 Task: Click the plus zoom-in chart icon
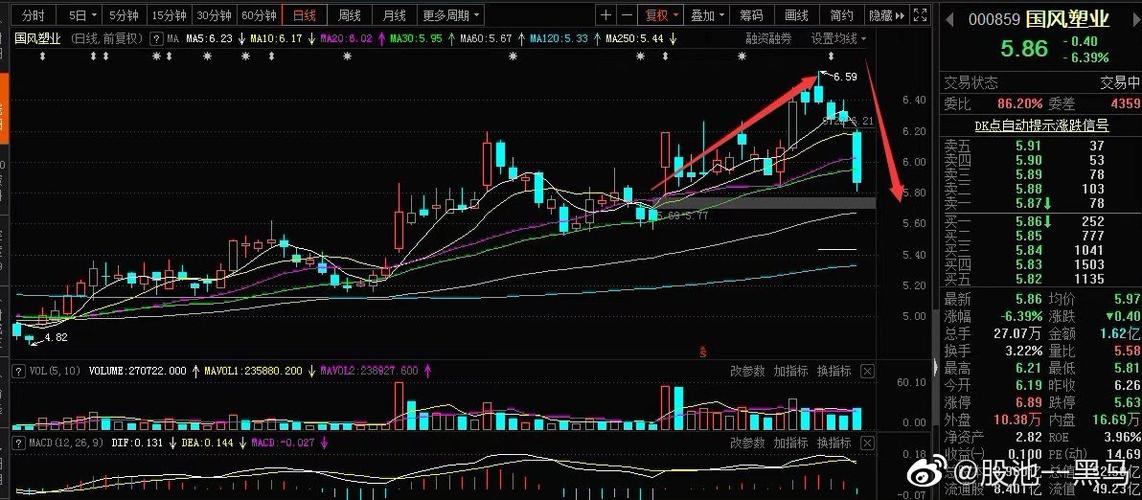click(x=607, y=16)
